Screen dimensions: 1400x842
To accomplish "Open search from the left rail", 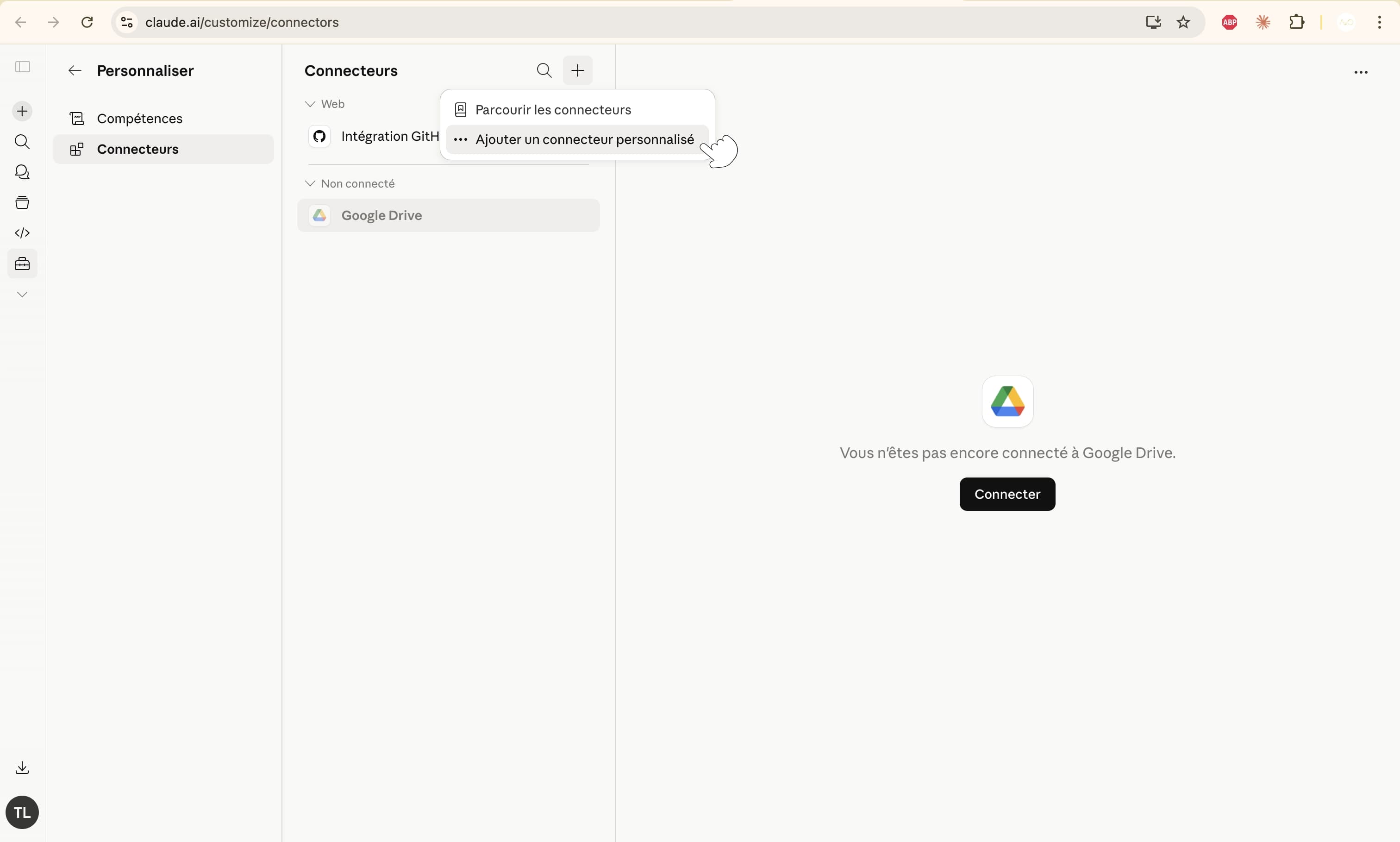I will [22, 141].
